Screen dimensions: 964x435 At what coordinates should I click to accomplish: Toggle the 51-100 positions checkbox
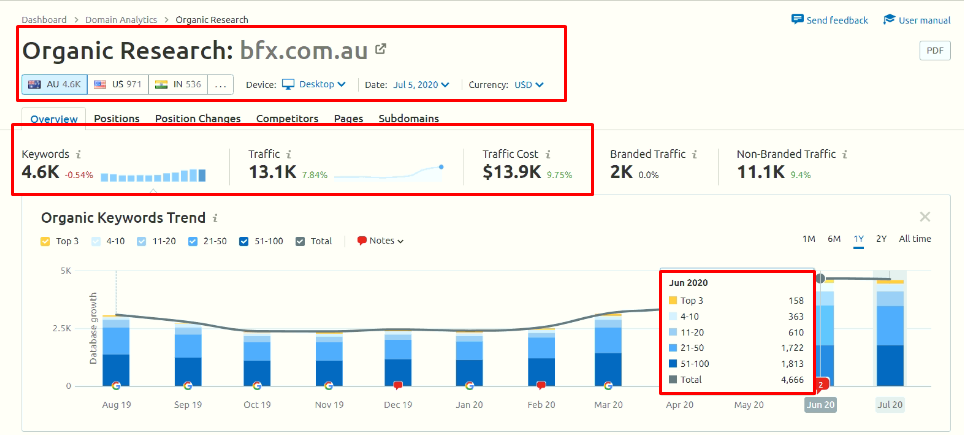point(244,241)
